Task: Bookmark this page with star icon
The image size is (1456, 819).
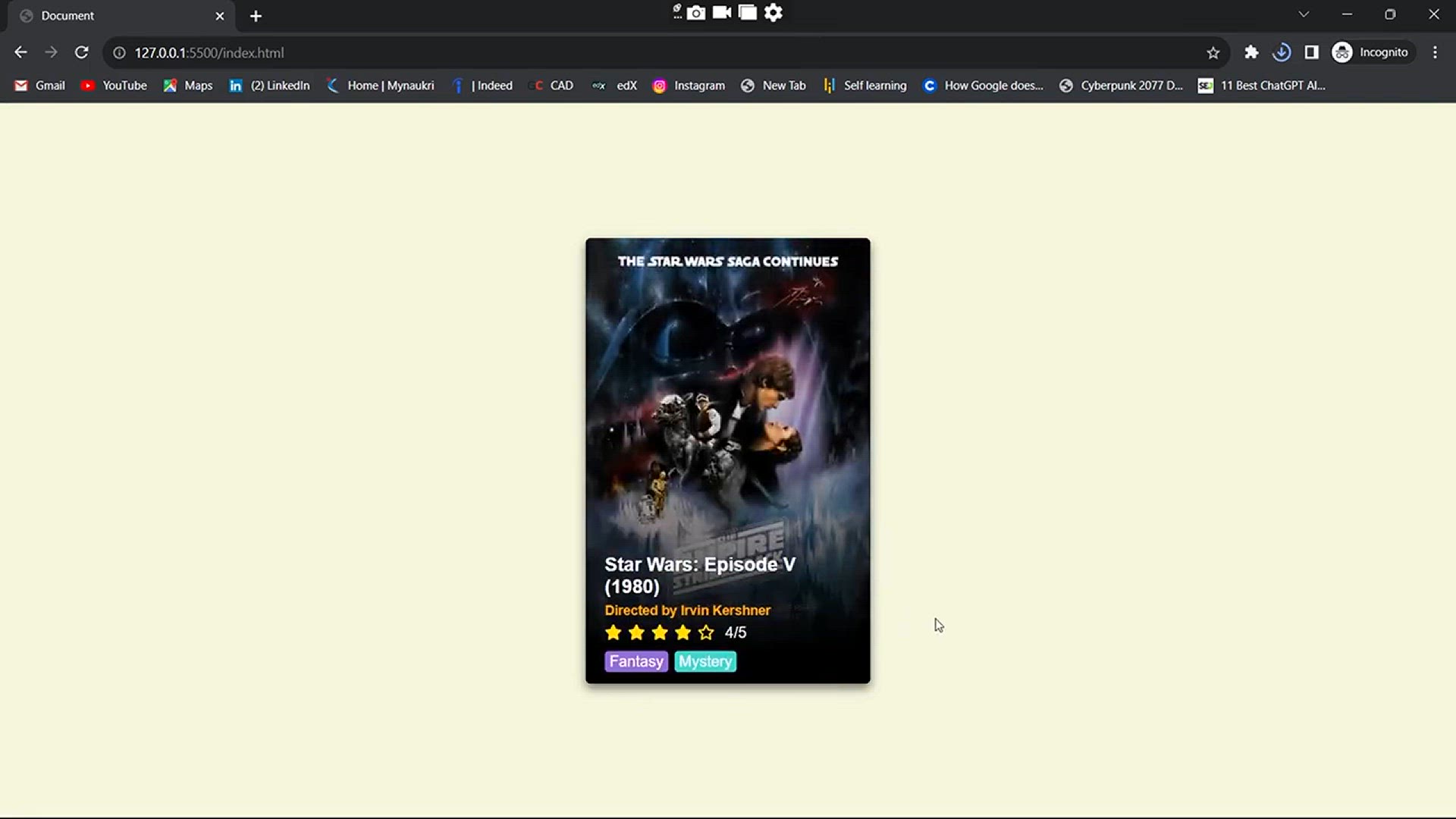Action: pos(1213,52)
